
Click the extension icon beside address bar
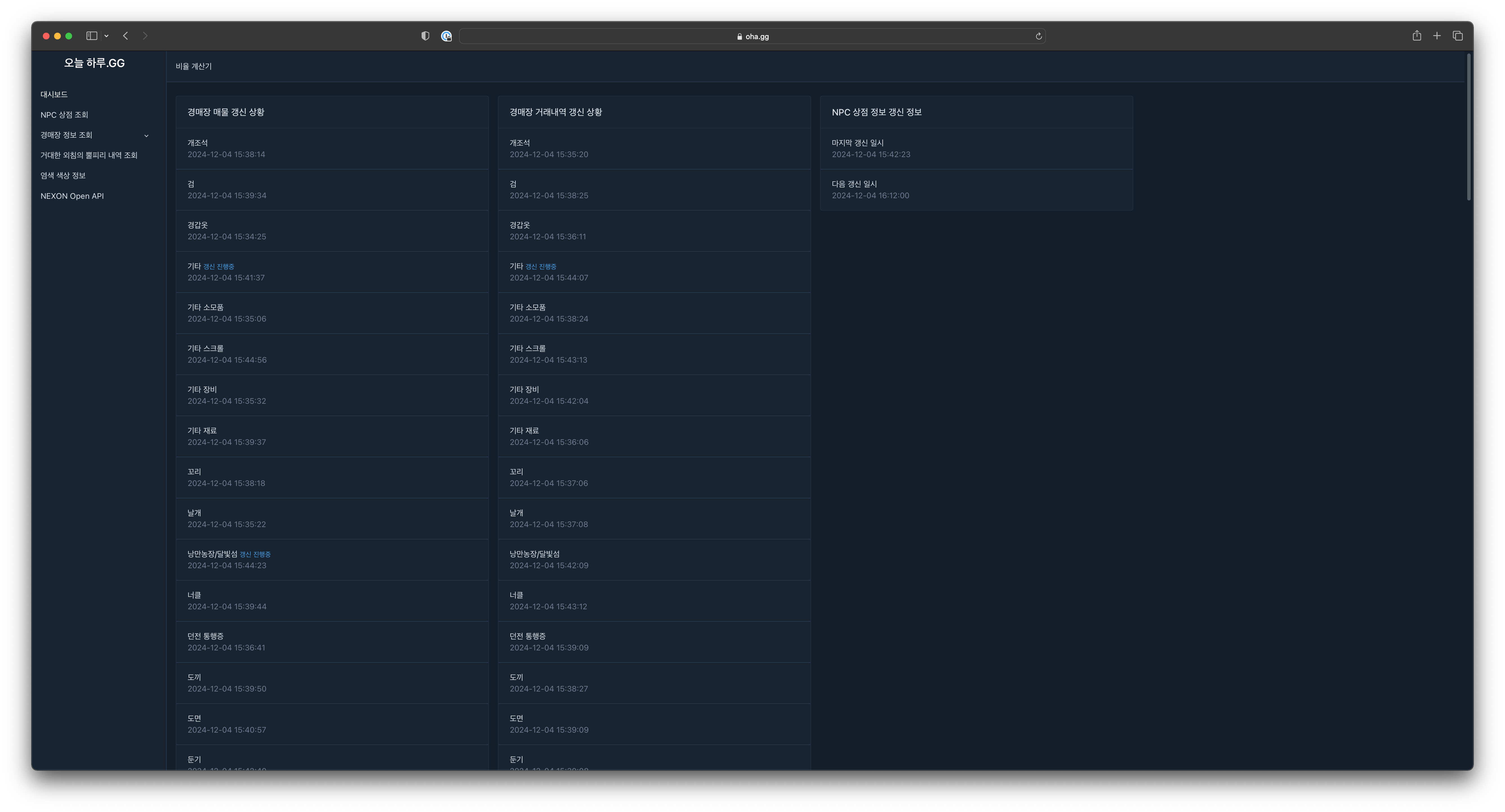(x=446, y=36)
